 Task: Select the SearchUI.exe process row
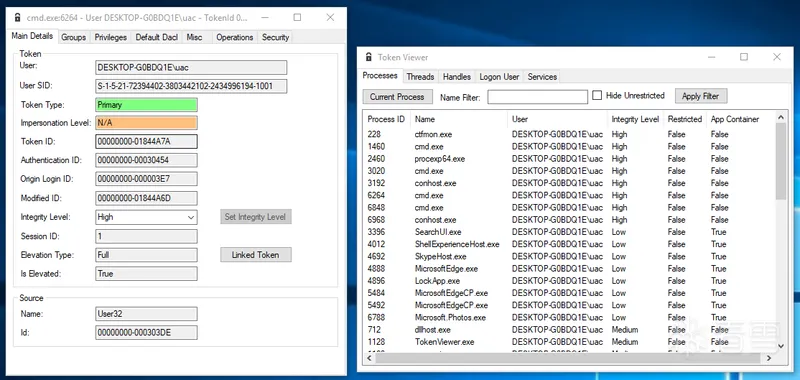pos(569,232)
